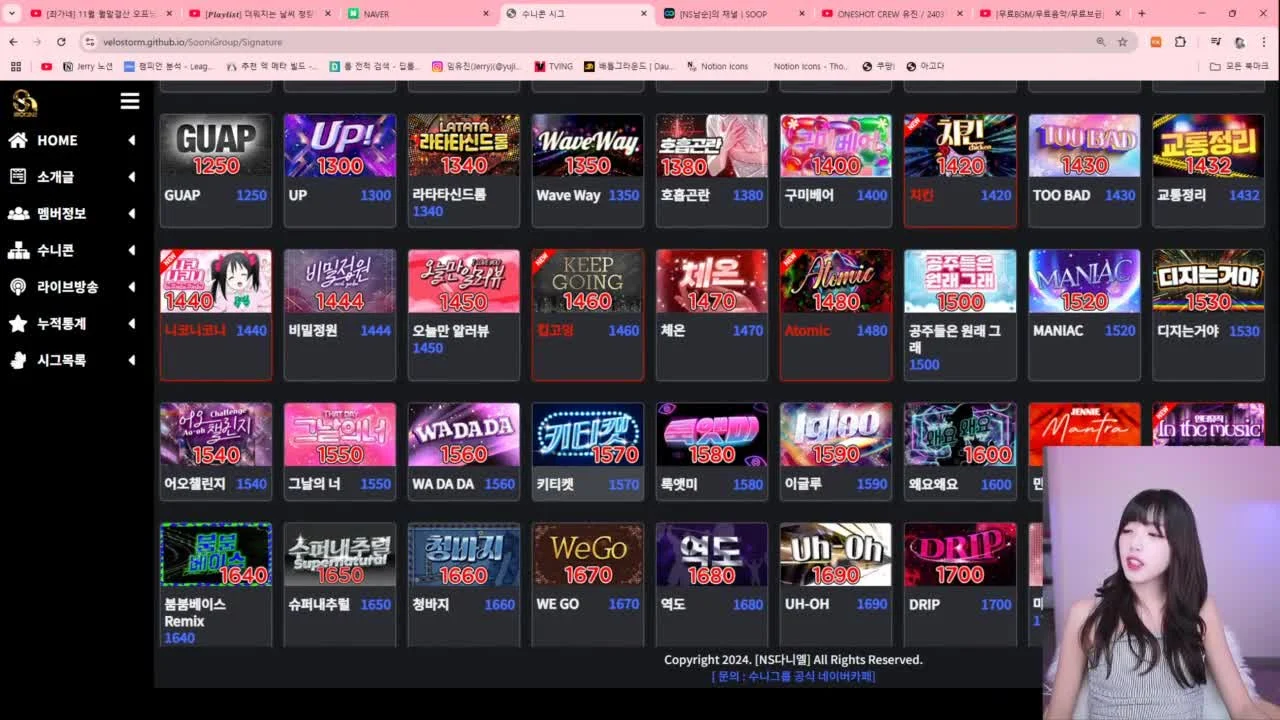Switch to the Playlist browser tab
1280x720 pixels.
[x=262, y=14]
